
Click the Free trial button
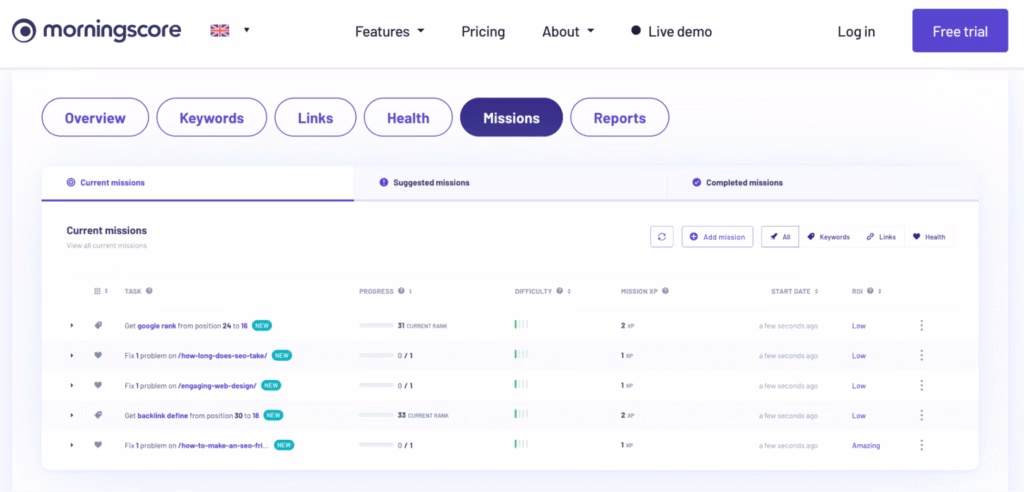tap(960, 31)
